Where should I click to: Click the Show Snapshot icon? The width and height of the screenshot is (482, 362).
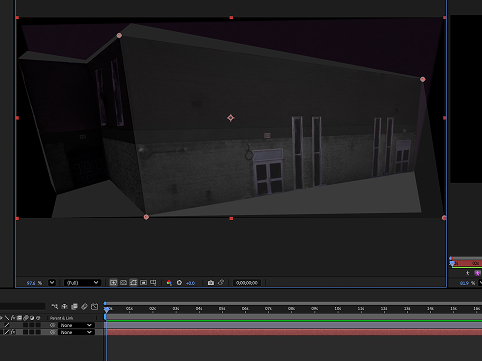[x=221, y=283]
